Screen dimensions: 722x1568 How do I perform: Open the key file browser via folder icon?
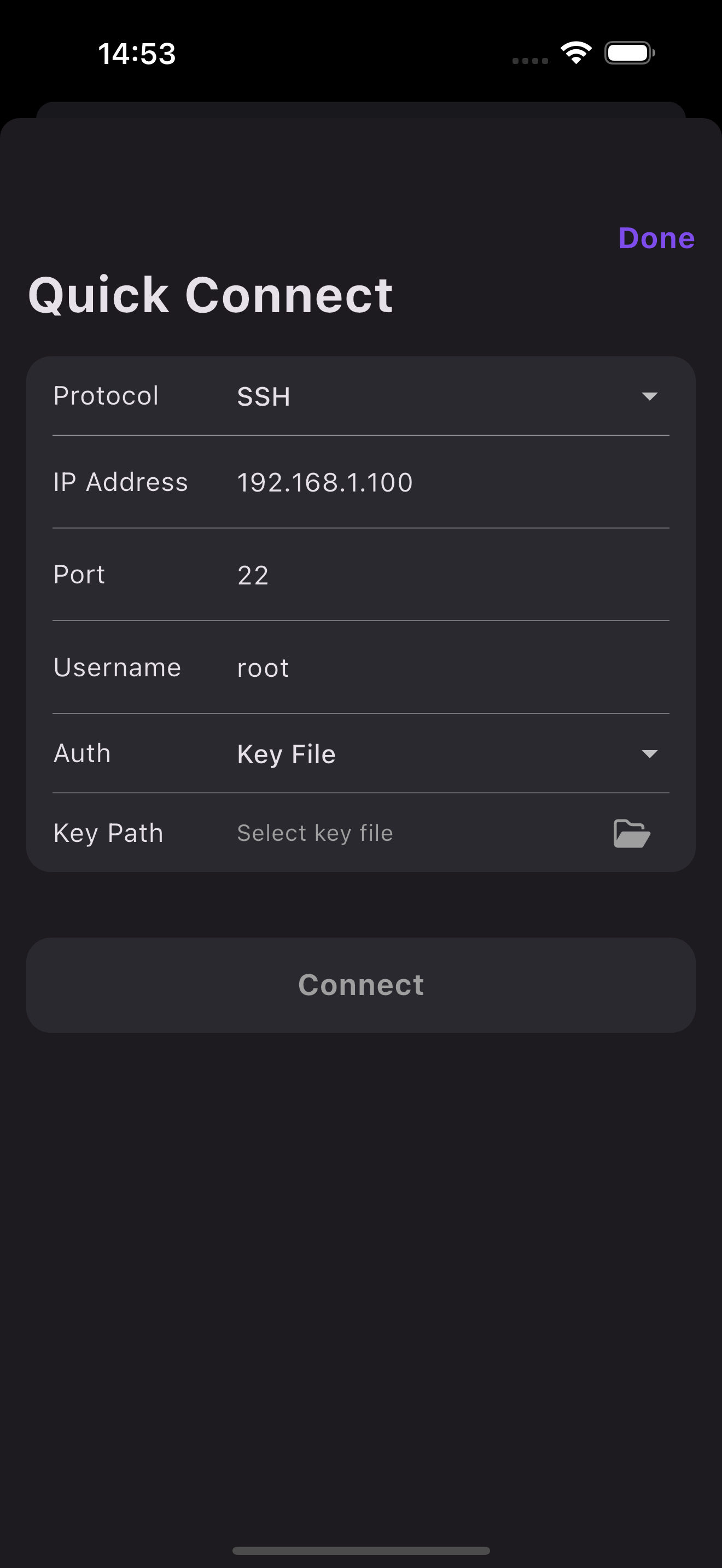[632, 833]
